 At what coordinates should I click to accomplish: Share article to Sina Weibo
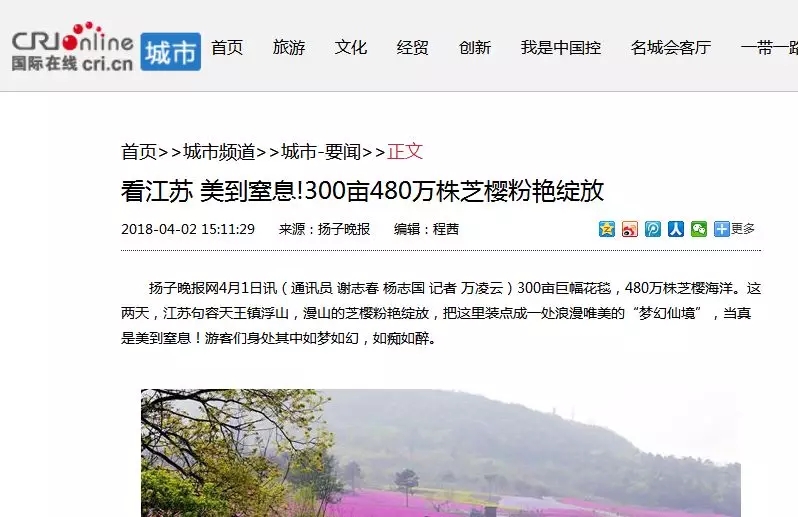pos(630,229)
